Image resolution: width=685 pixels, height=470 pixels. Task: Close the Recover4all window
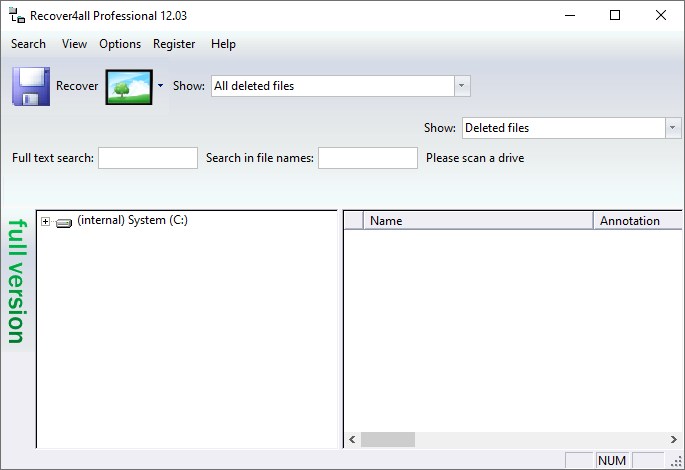(x=661, y=15)
